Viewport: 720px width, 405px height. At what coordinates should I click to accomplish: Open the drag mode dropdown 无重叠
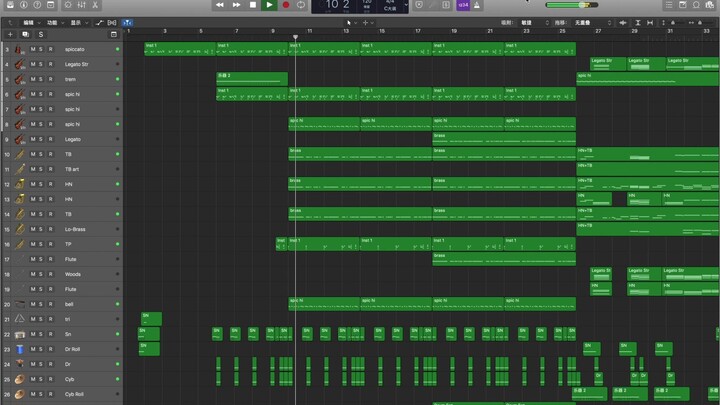click(x=591, y=22)
